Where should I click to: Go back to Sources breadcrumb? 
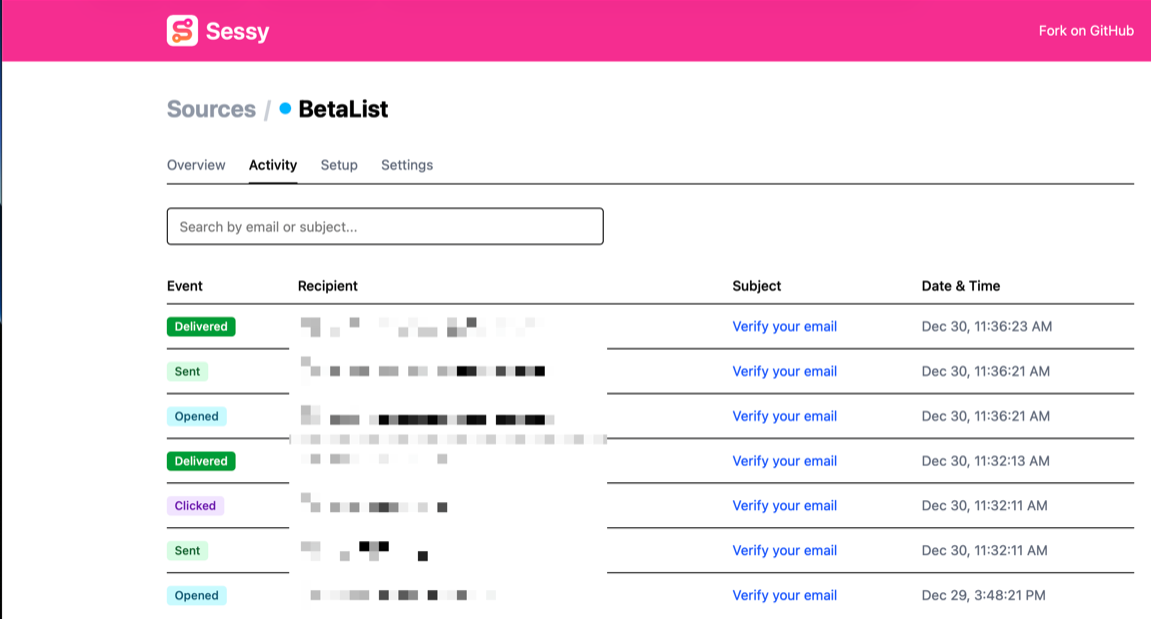(211, 109)
